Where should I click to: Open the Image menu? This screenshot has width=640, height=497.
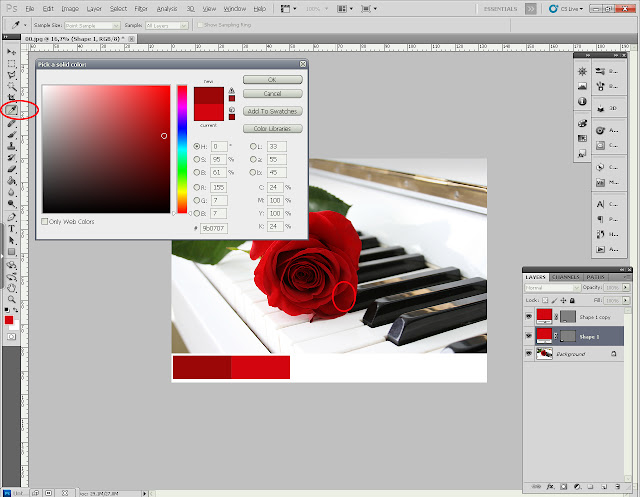coord(70,9)
